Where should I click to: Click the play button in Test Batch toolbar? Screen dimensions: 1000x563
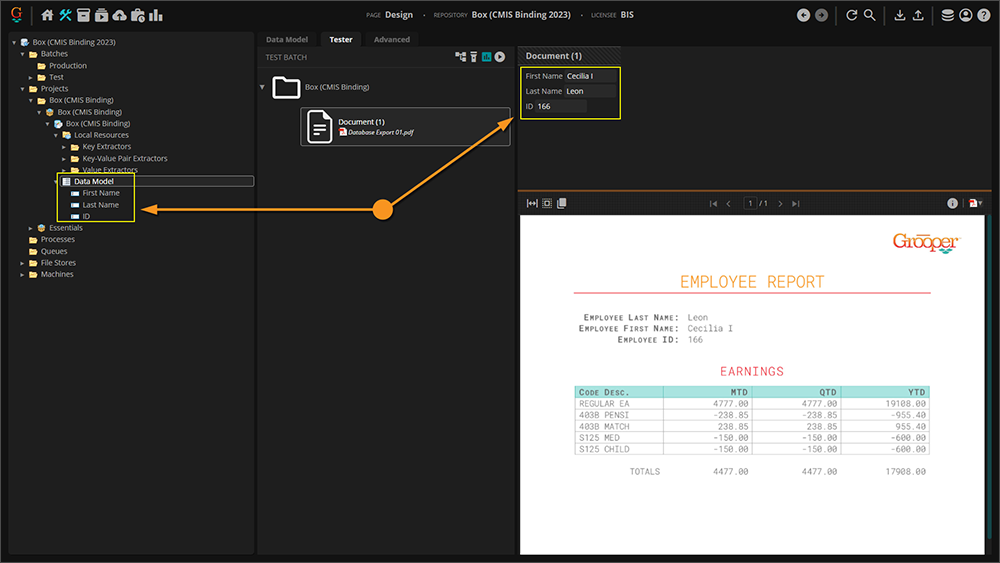(500, 57)
